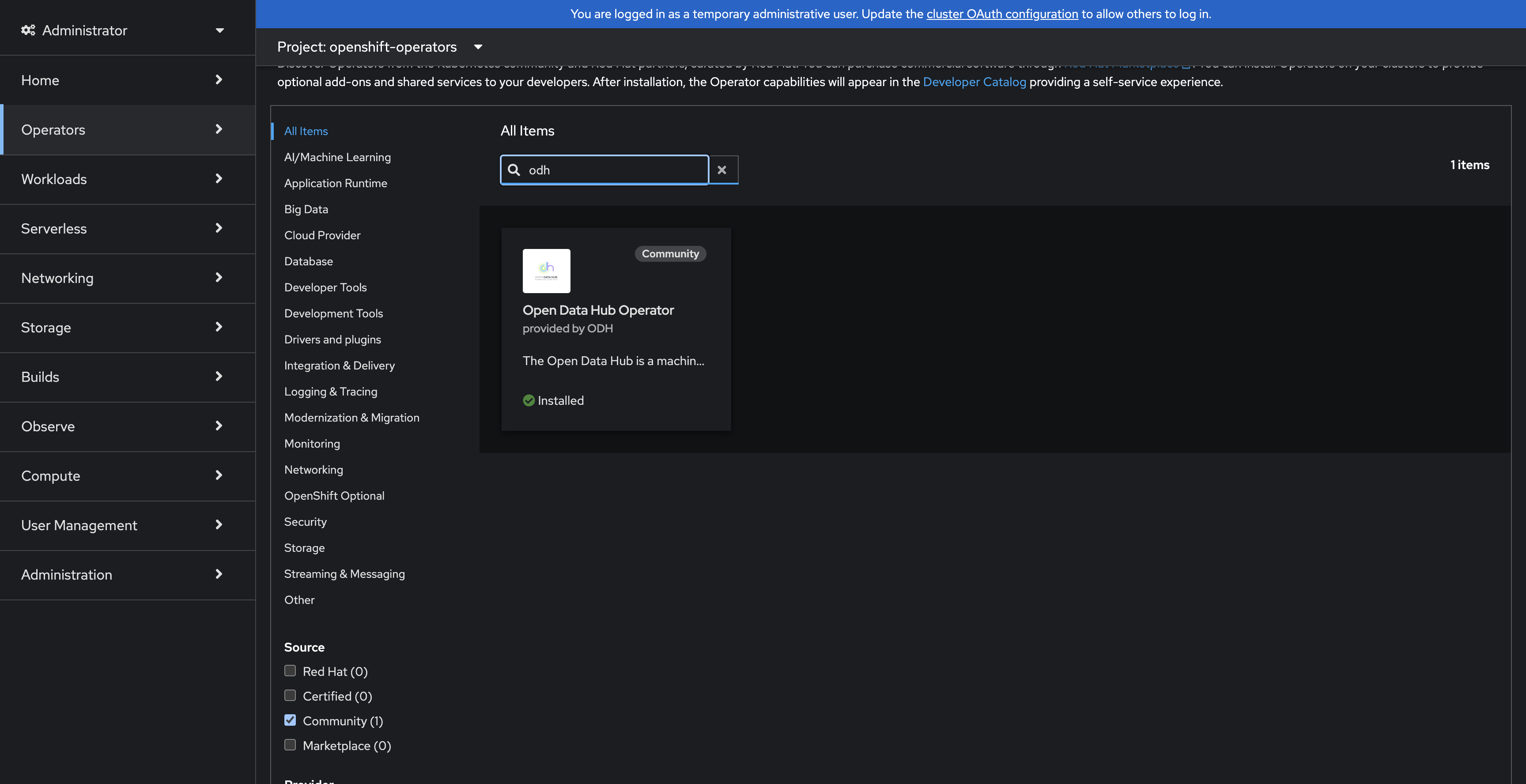The width and height of the screenshot is (1526, 784).
Task: Click the Operators sidebar icon
Action: click(x=128, y=129)
